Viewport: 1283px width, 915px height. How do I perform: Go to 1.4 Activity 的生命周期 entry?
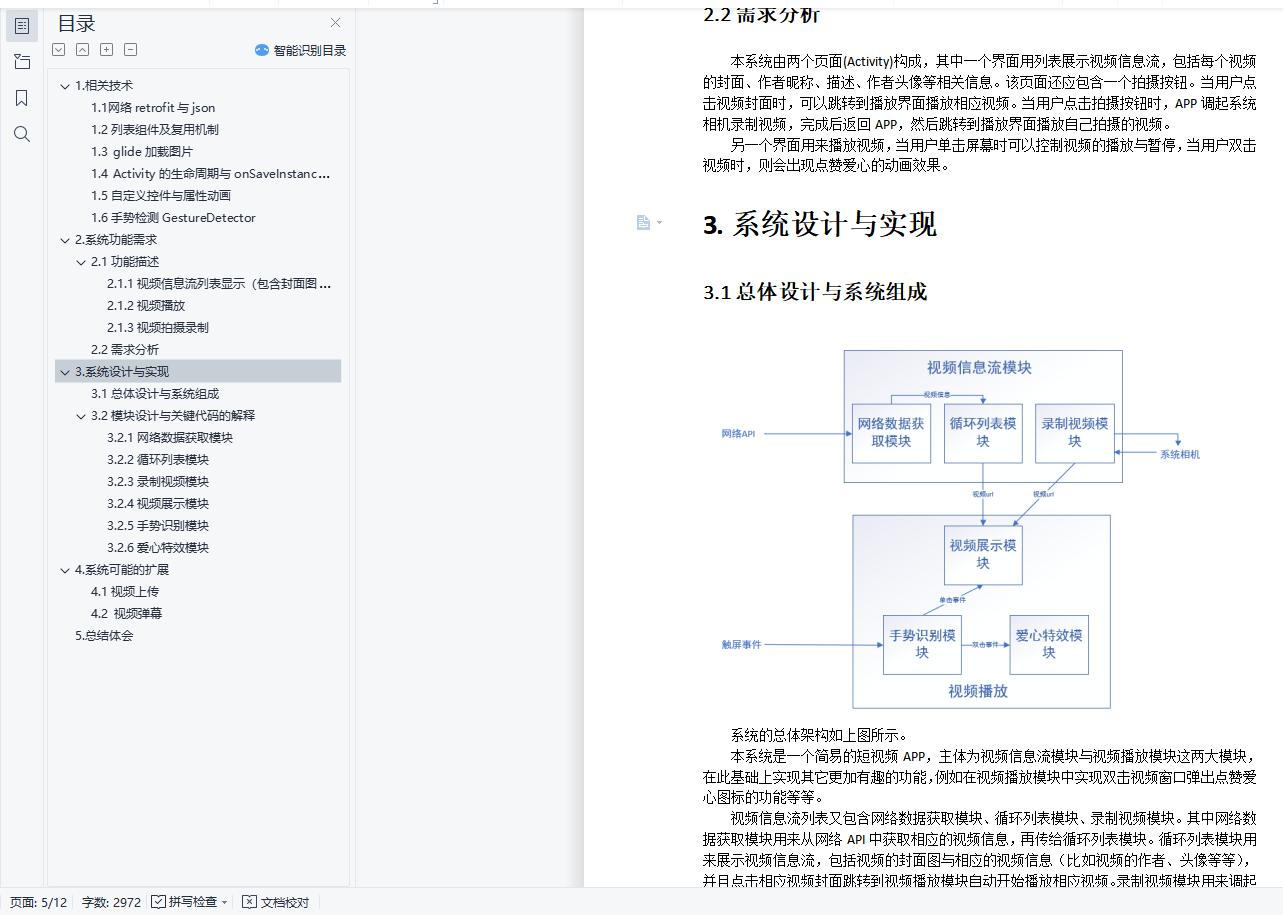[211, 174]
